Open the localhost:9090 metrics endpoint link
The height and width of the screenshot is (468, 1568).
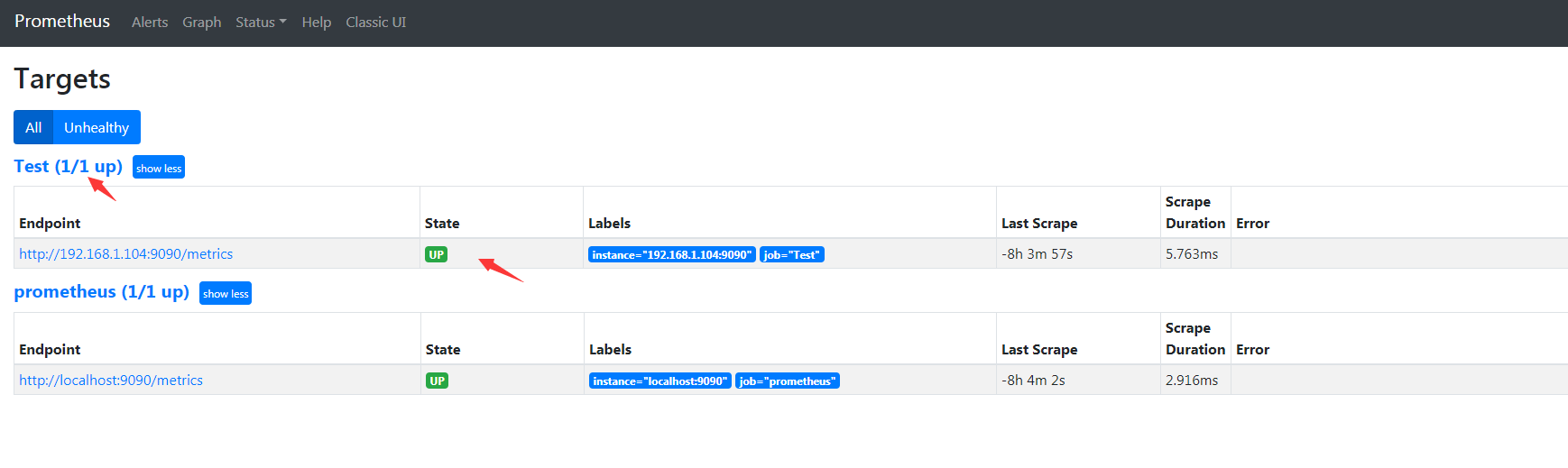coord(111,381)
